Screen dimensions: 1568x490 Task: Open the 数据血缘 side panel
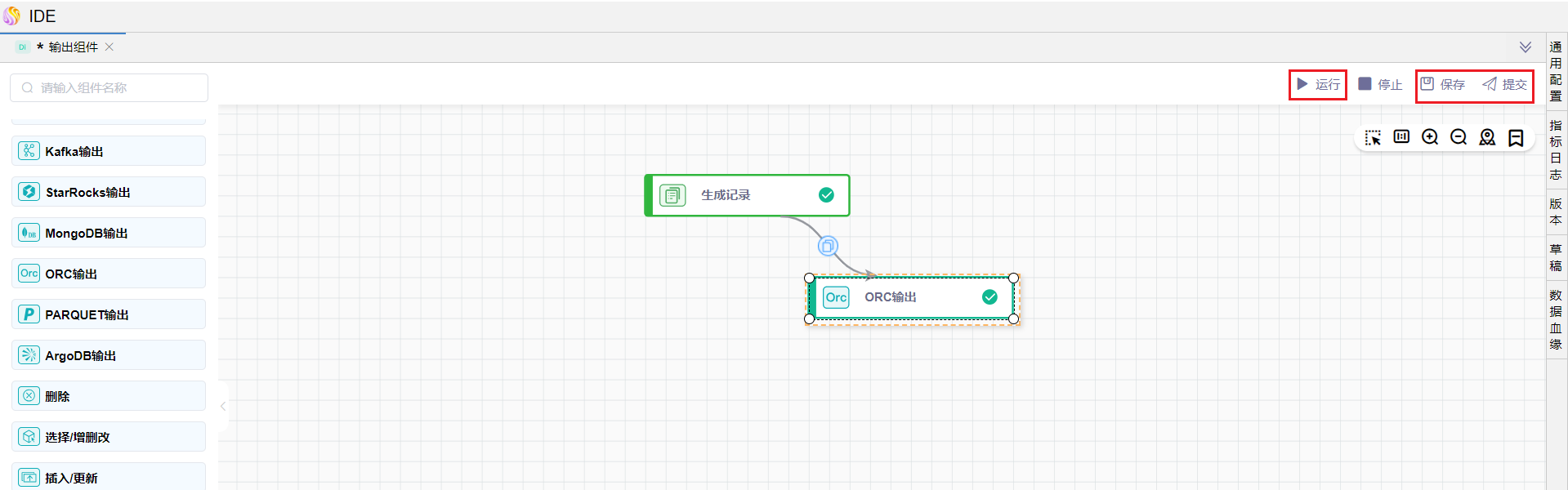(x=1556, y=319)
